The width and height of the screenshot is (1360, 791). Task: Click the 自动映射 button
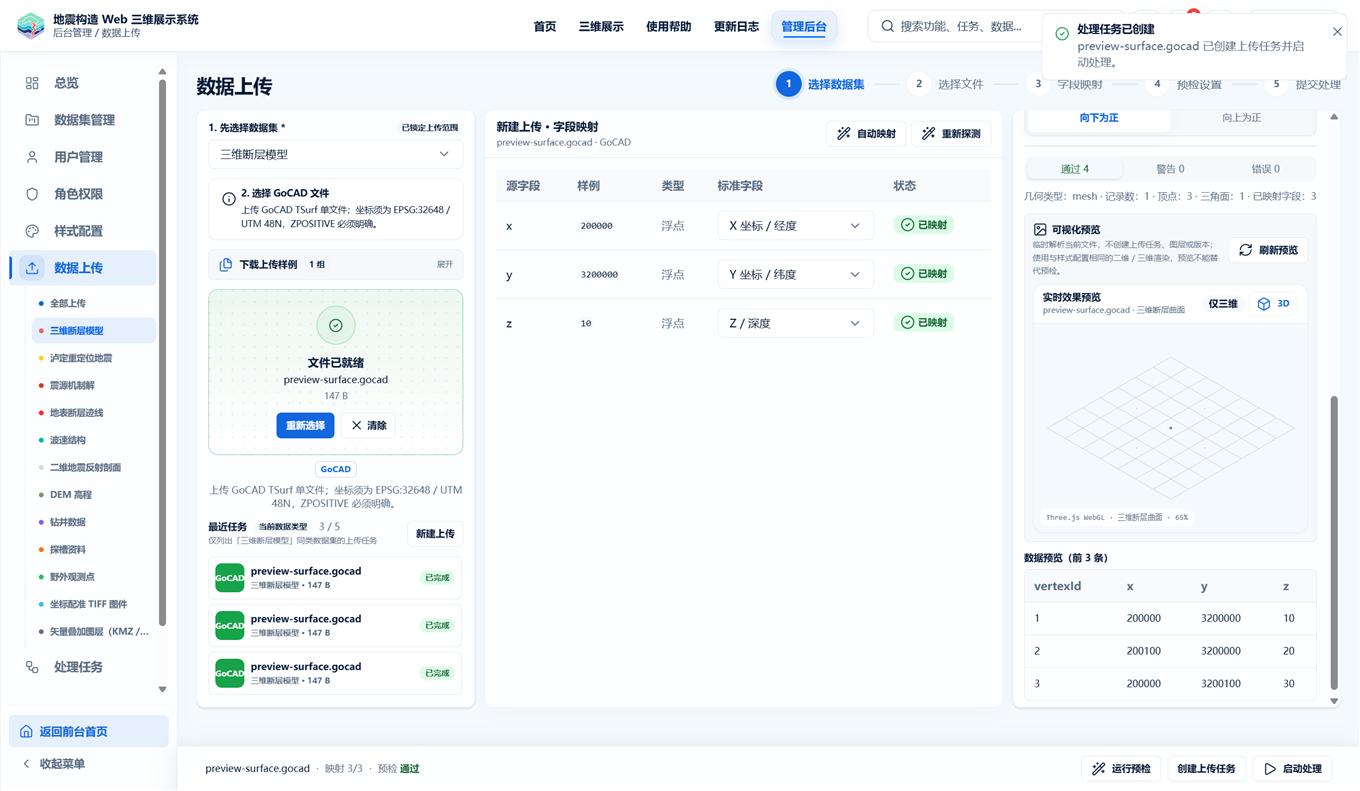click(x=866, y=134)
